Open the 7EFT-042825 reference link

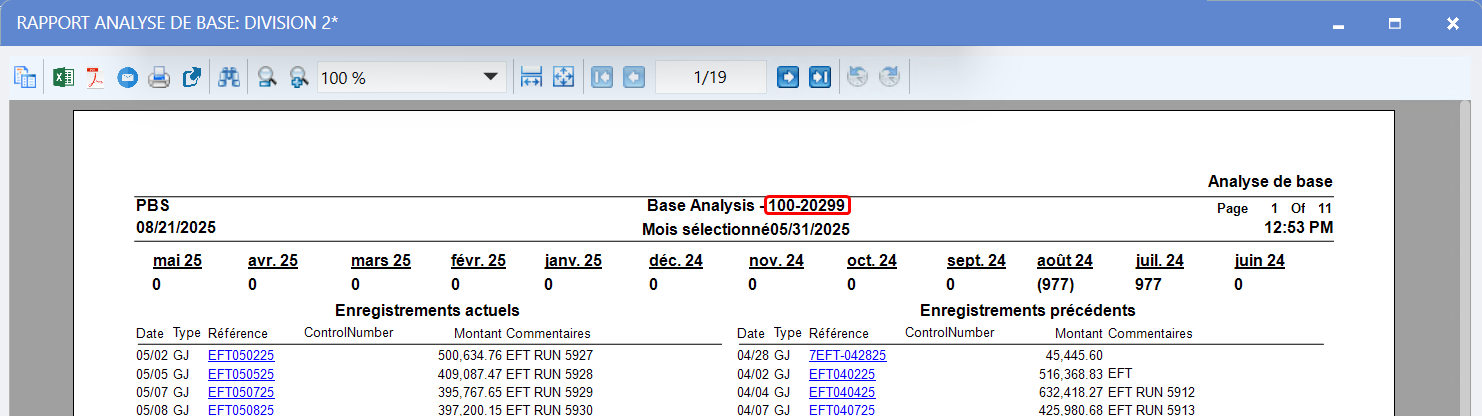coord(847,355)
